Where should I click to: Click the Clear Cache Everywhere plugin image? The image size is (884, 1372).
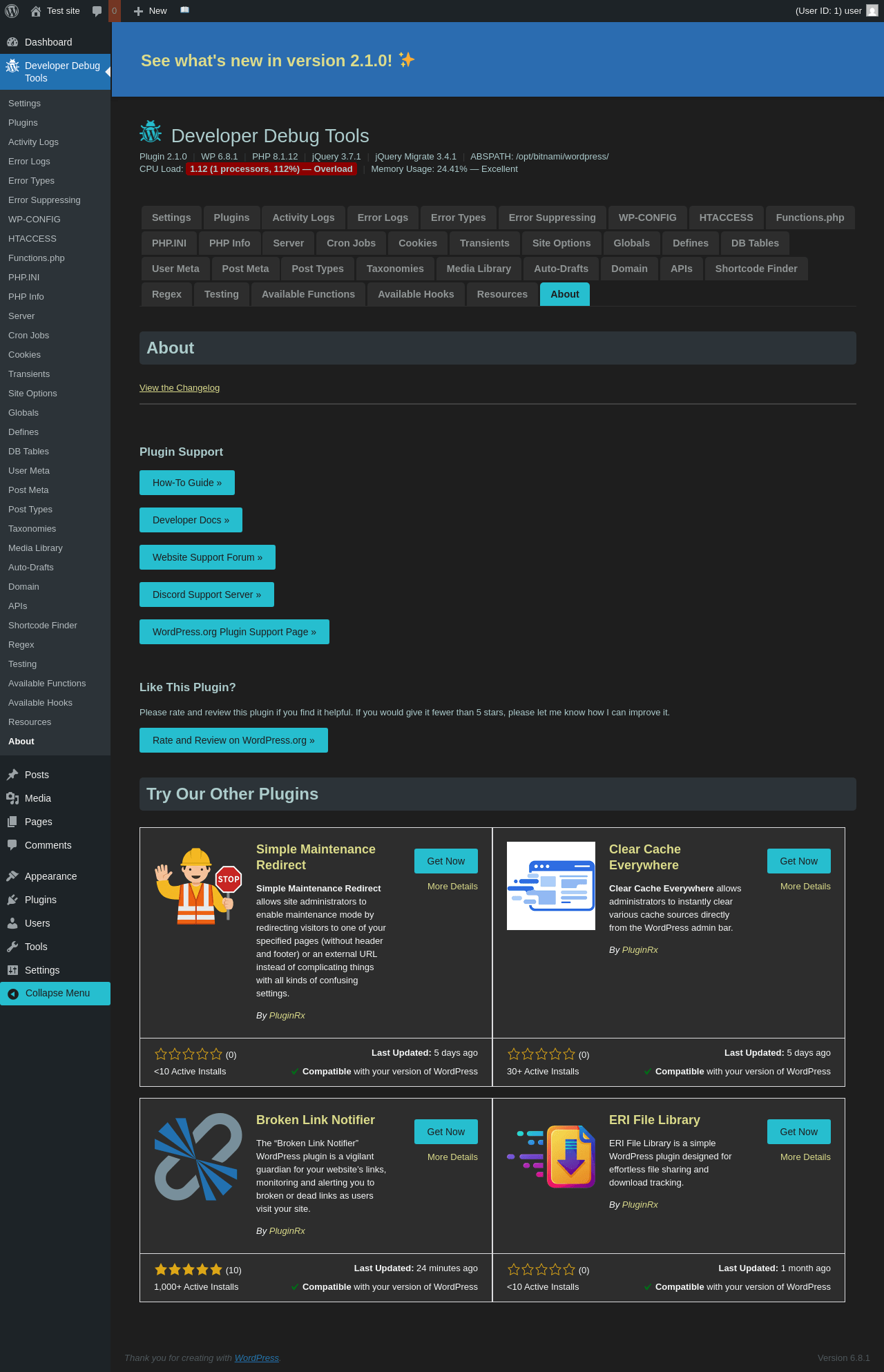[x=551, y=886]
